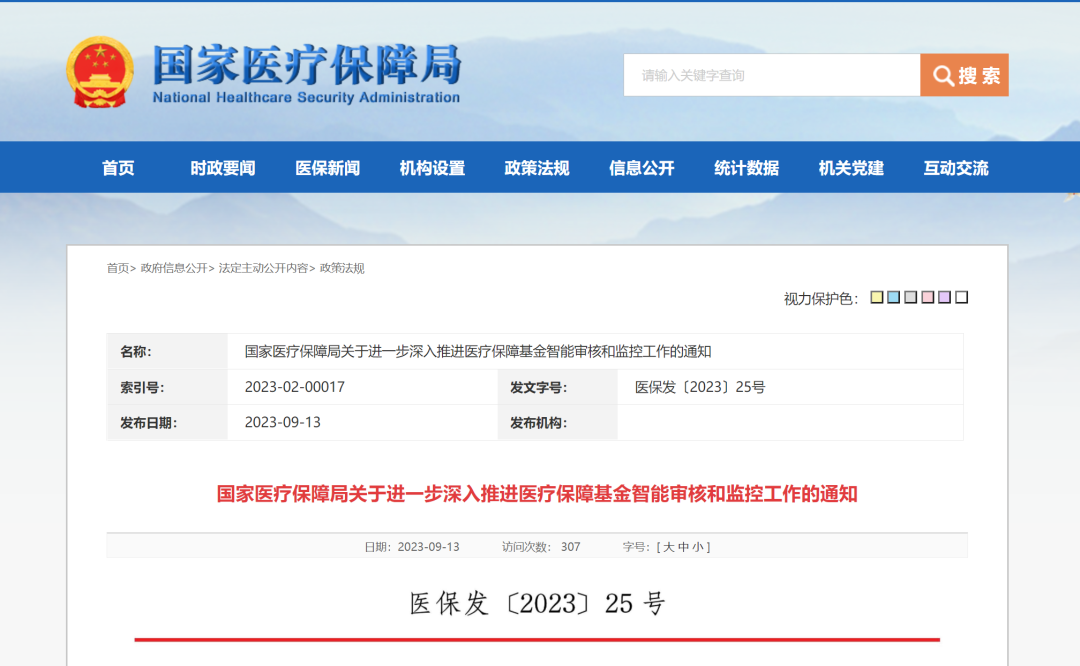Click the 日期: 2023-09-13 text under the title
Screen dimensions: 1080x666
[412, 547]
